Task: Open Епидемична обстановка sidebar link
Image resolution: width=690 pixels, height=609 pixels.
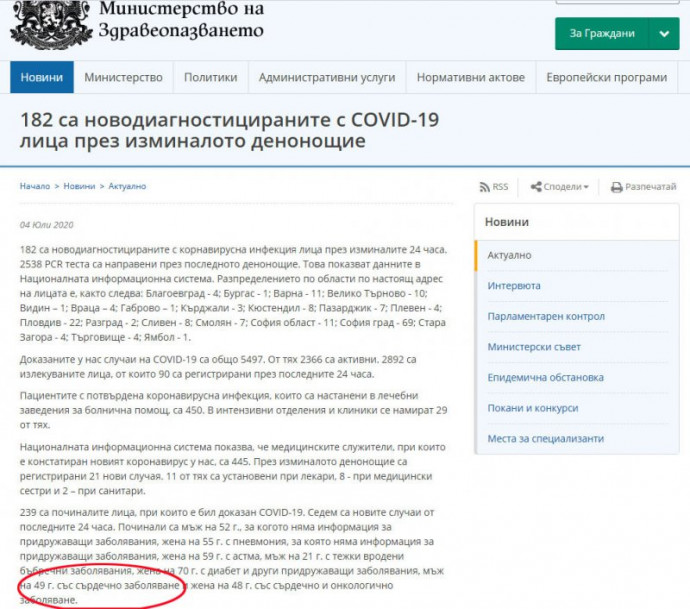Action: (544, 378)
